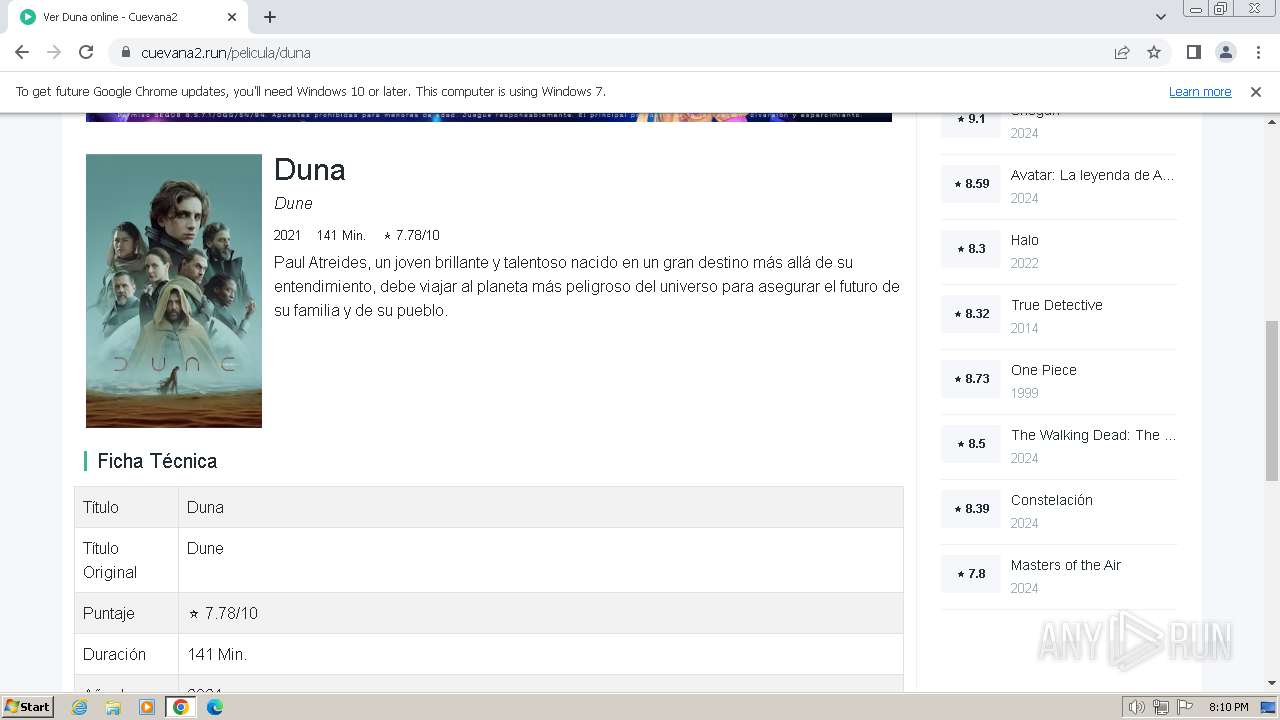The width and height of the screenshot is (1280, 720).
Task: Open the Chrome side panel
Action: [x=1193, y=52]
